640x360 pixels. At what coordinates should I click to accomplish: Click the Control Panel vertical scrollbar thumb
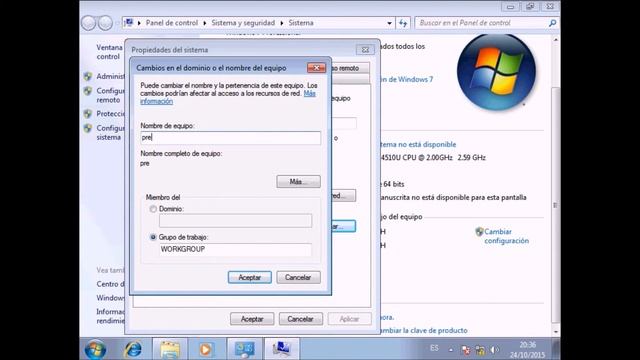tap(556, 205)
